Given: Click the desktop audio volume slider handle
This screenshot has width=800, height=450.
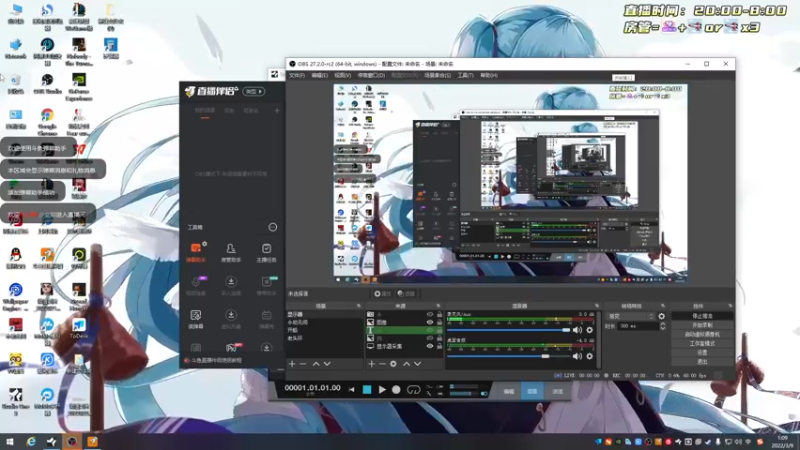Looking at the screenshot, I should pyautogui.click(x=545, y=356).
